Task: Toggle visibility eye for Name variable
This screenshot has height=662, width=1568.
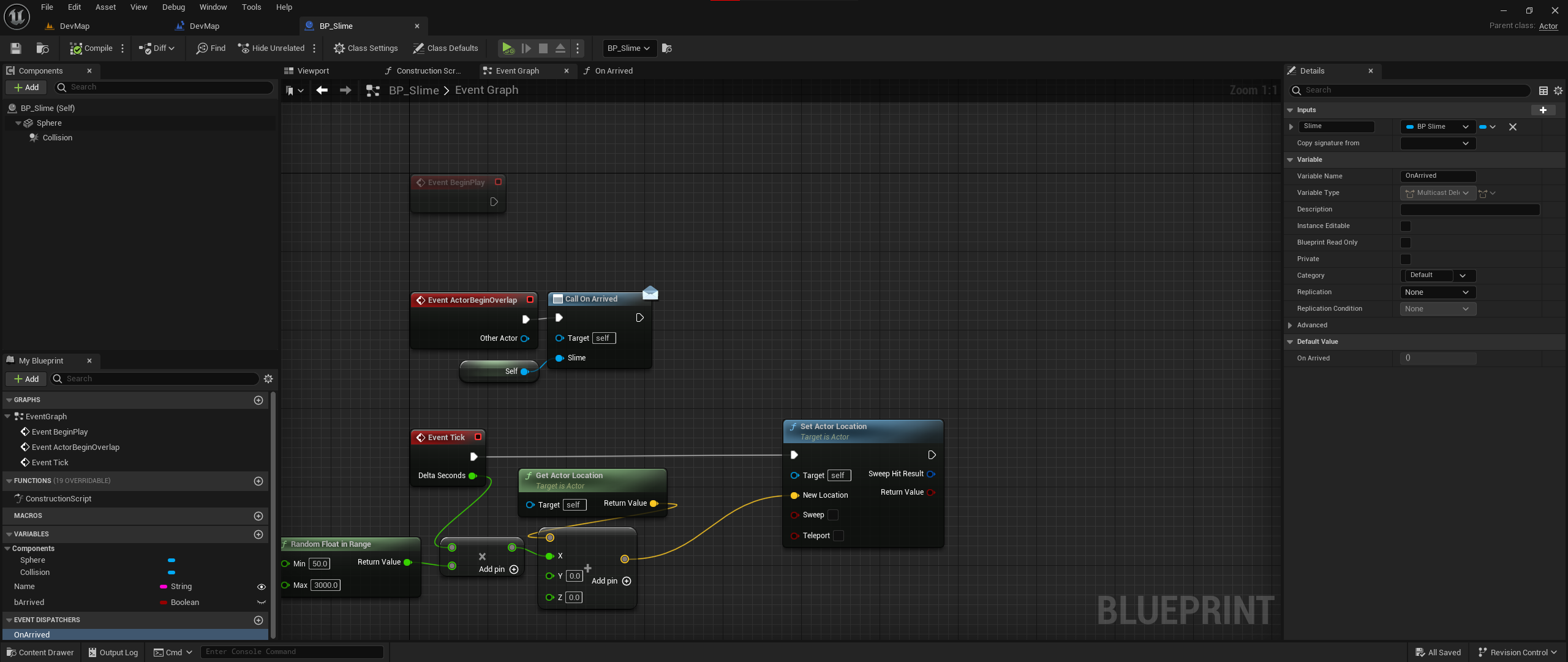Action: coord(262,587)
